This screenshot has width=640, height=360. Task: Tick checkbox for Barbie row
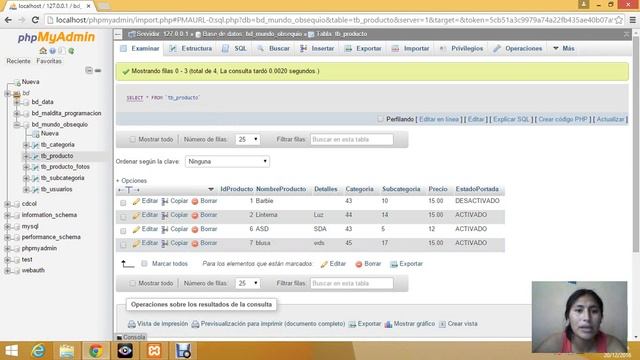[123, 203]
